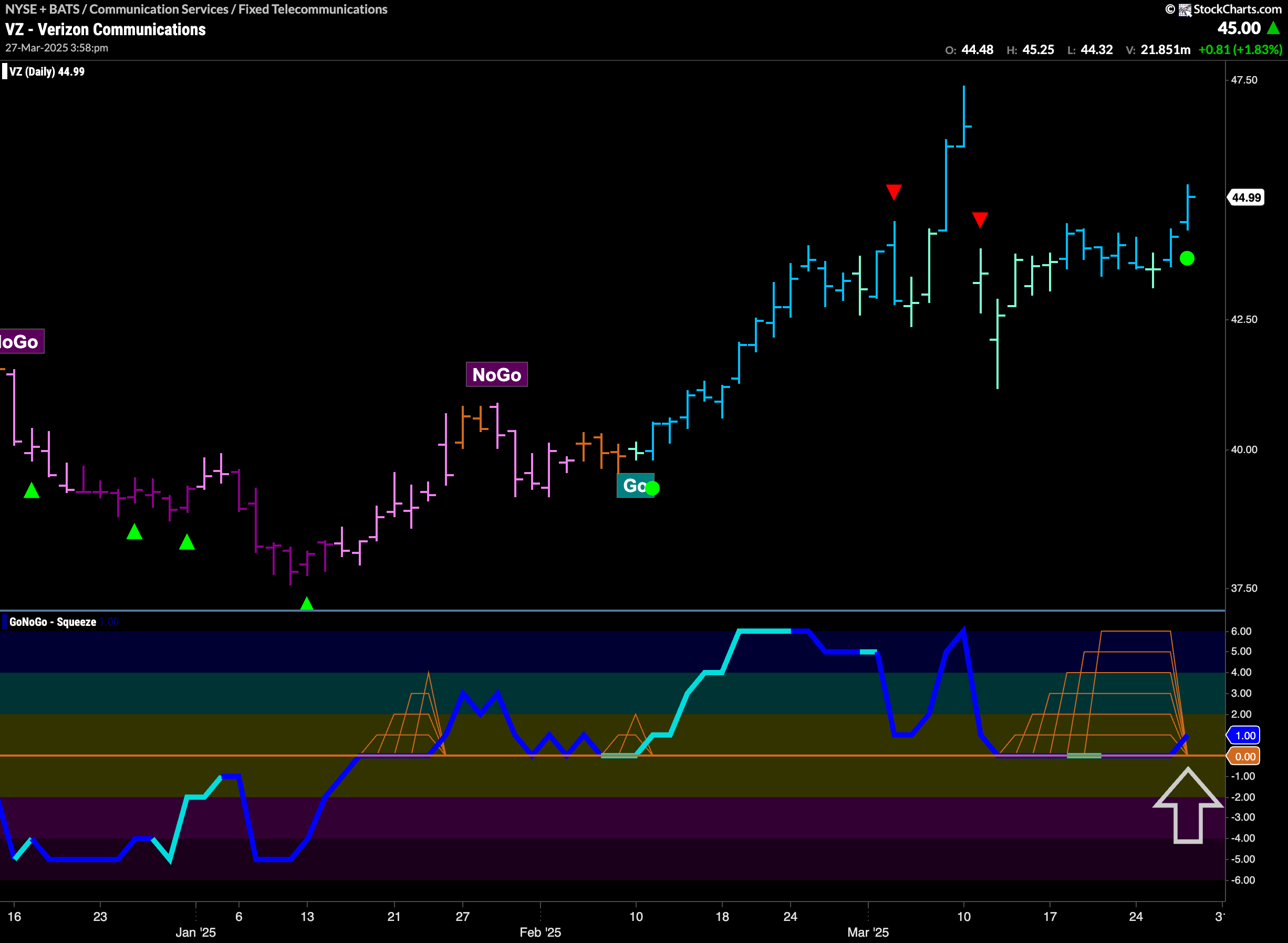
Task: Click the 27 date label on the axis
Action: point(462,916)
